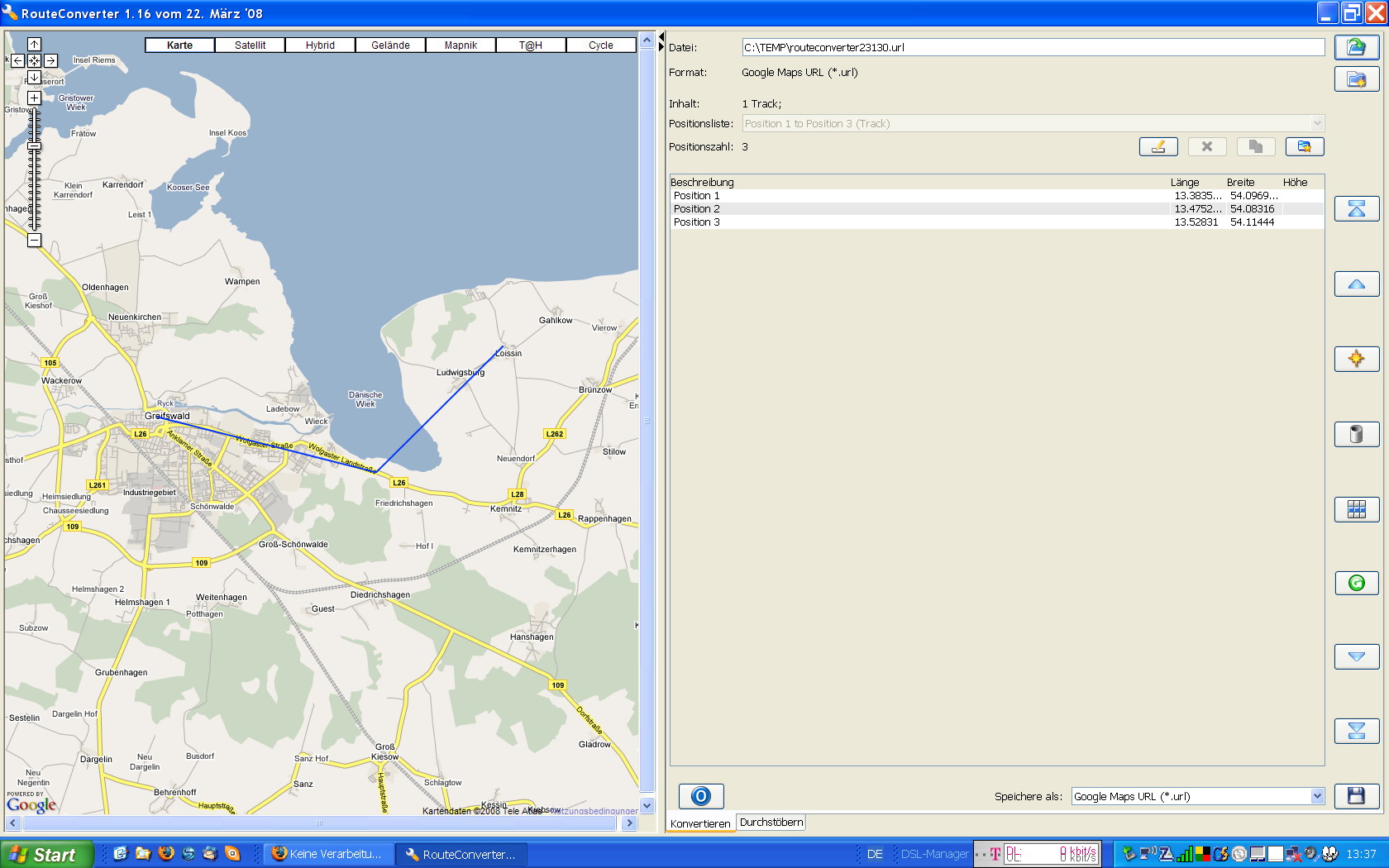Screen dimensions: 1389x868
Task: Switch to the Konvertieren tab
Action: click(x=700, y=823)
